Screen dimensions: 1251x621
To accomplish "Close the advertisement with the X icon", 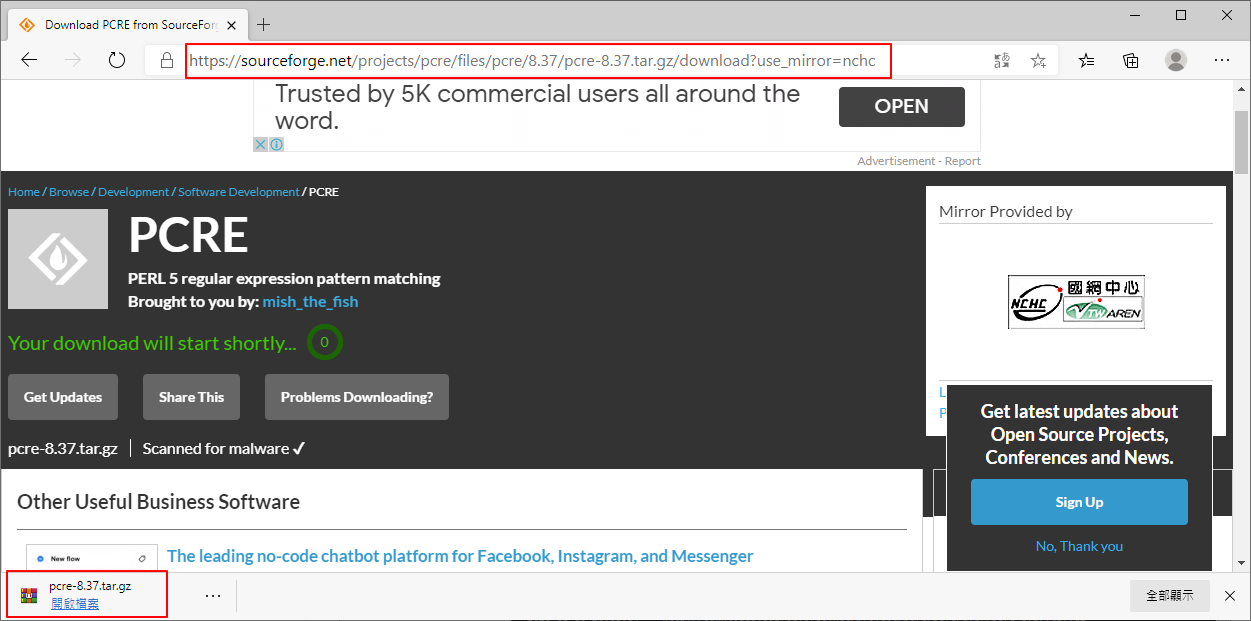I will tap(260, 144).
